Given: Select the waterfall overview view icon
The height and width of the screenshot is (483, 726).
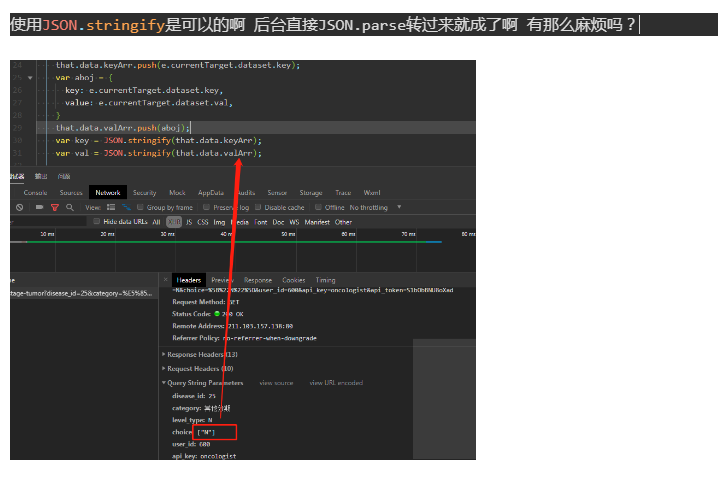Looking at the screenshot, I should (126, 207).
